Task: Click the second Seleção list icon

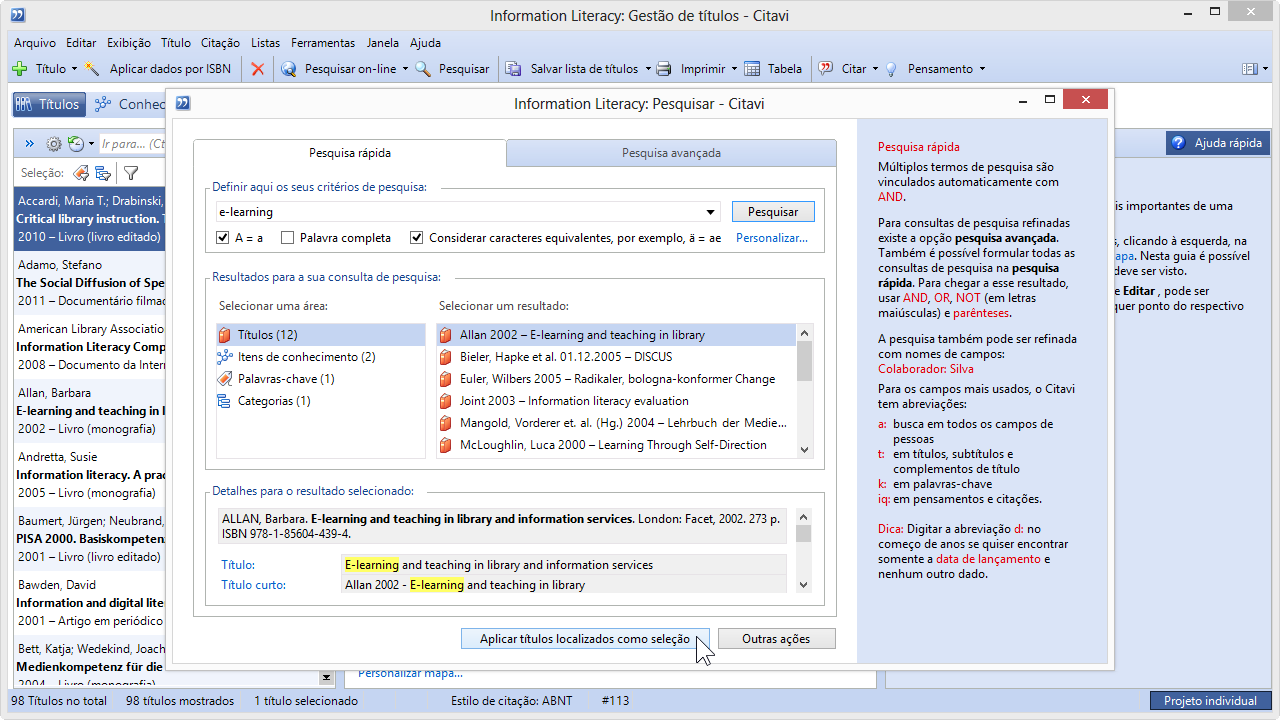Action: tap(102, 173)
